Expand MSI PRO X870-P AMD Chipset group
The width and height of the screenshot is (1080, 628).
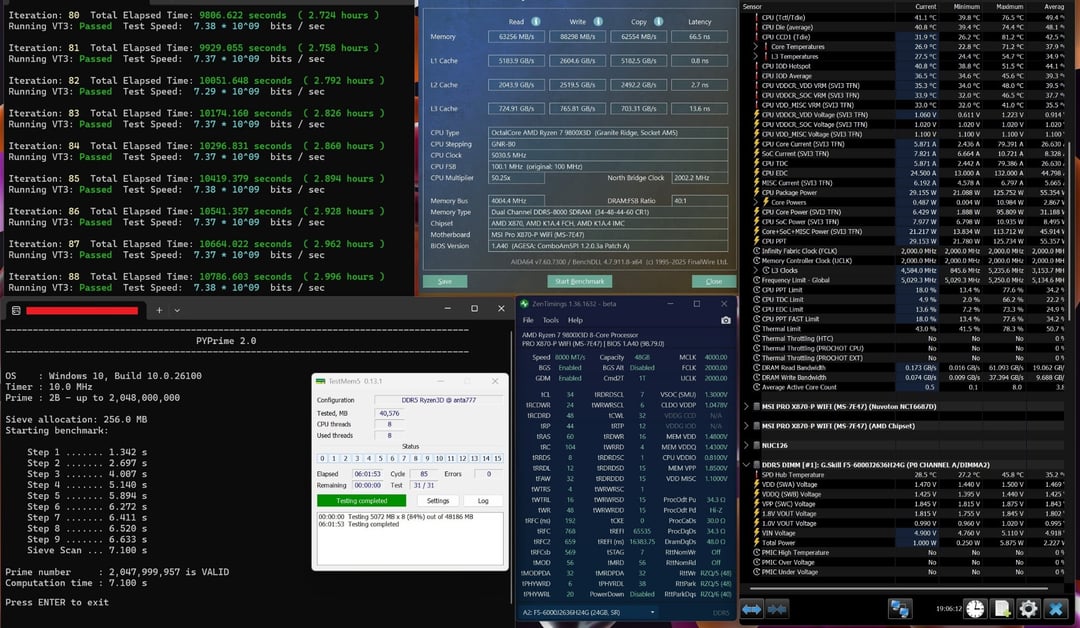(x=746, y=426)
